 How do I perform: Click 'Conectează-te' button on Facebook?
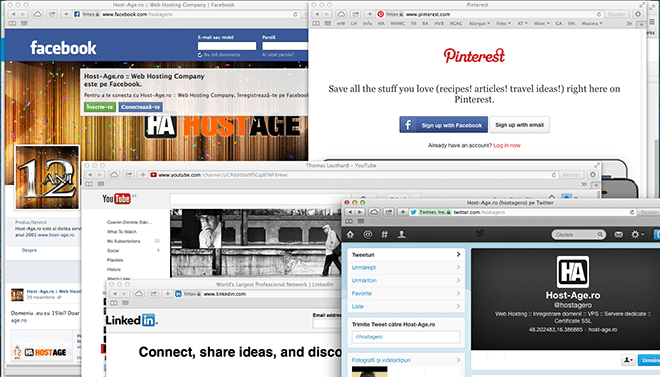pos(140,107)
